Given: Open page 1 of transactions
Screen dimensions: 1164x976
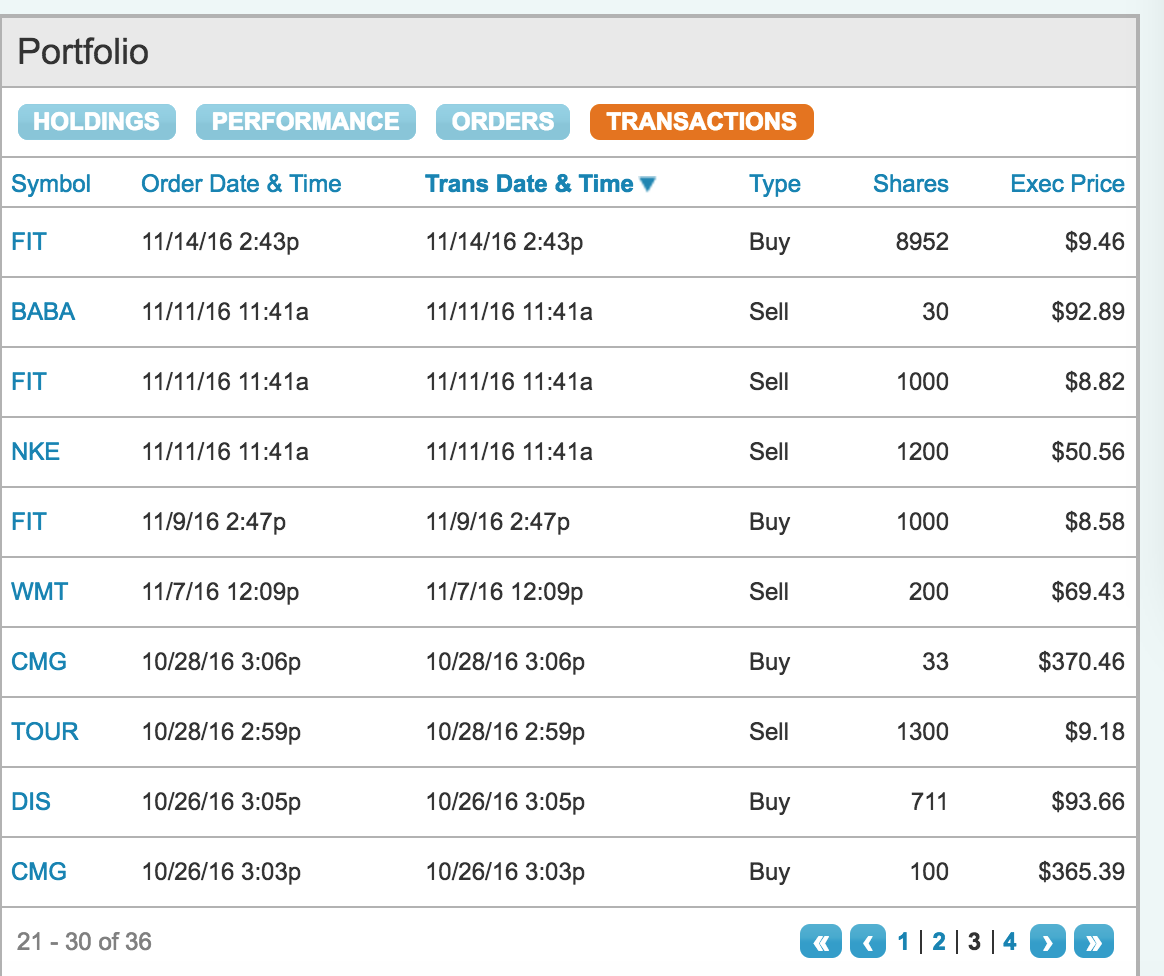Looking at the screenshot, I should pos(903,942).
